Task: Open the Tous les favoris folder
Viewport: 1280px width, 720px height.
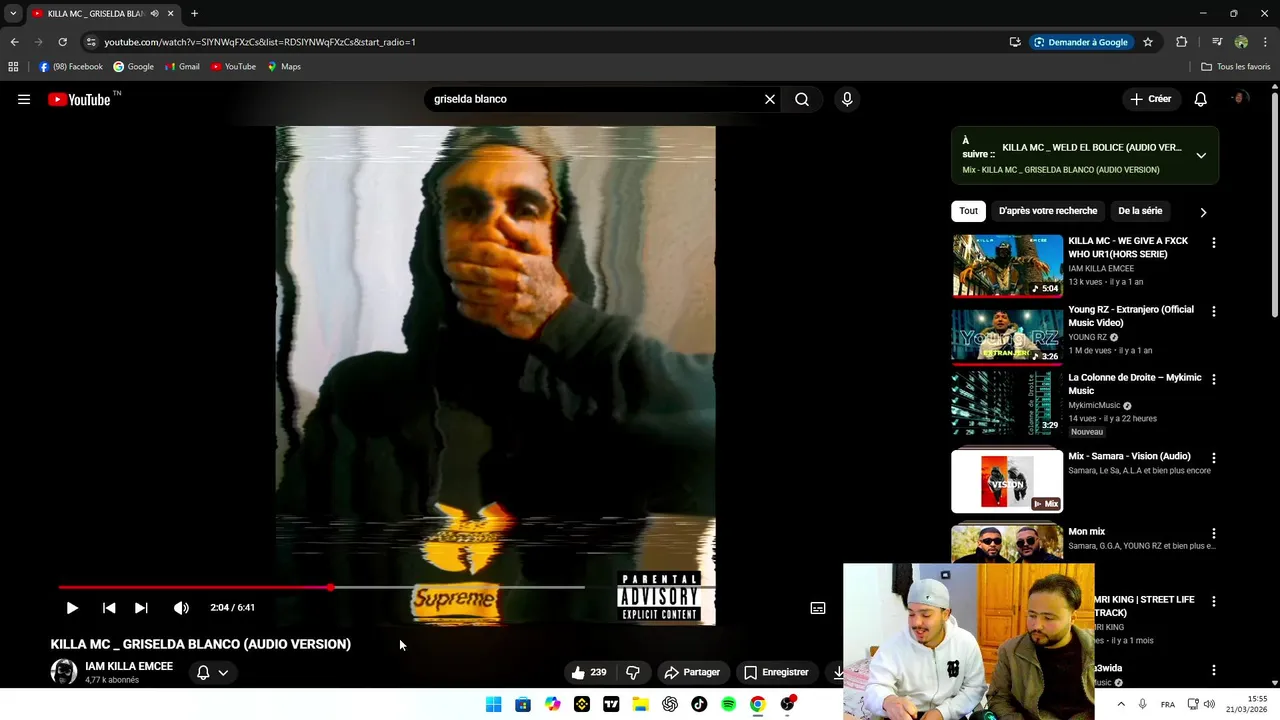Action: [x=1236, y=67]
